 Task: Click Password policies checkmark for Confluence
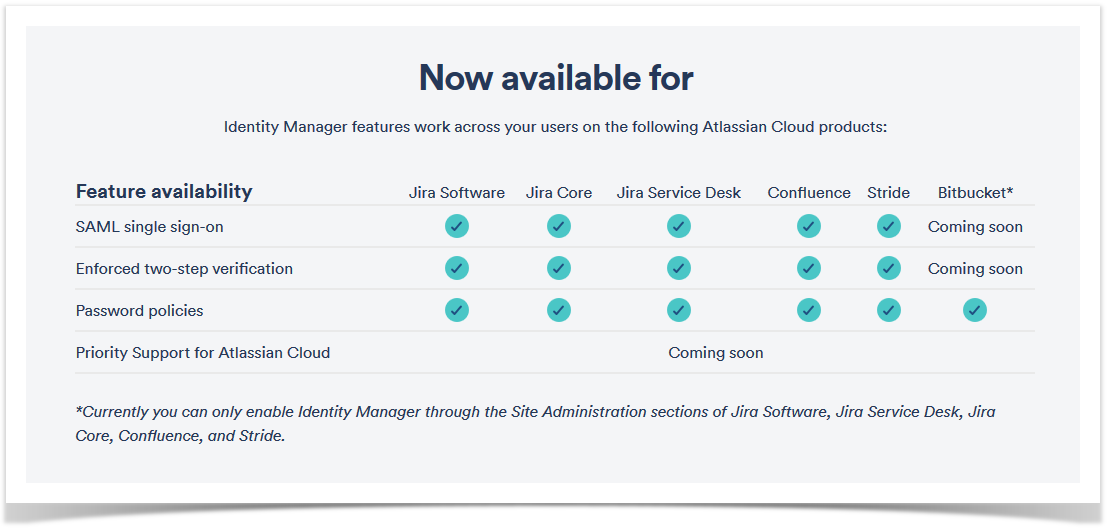[x=809, y=310]
